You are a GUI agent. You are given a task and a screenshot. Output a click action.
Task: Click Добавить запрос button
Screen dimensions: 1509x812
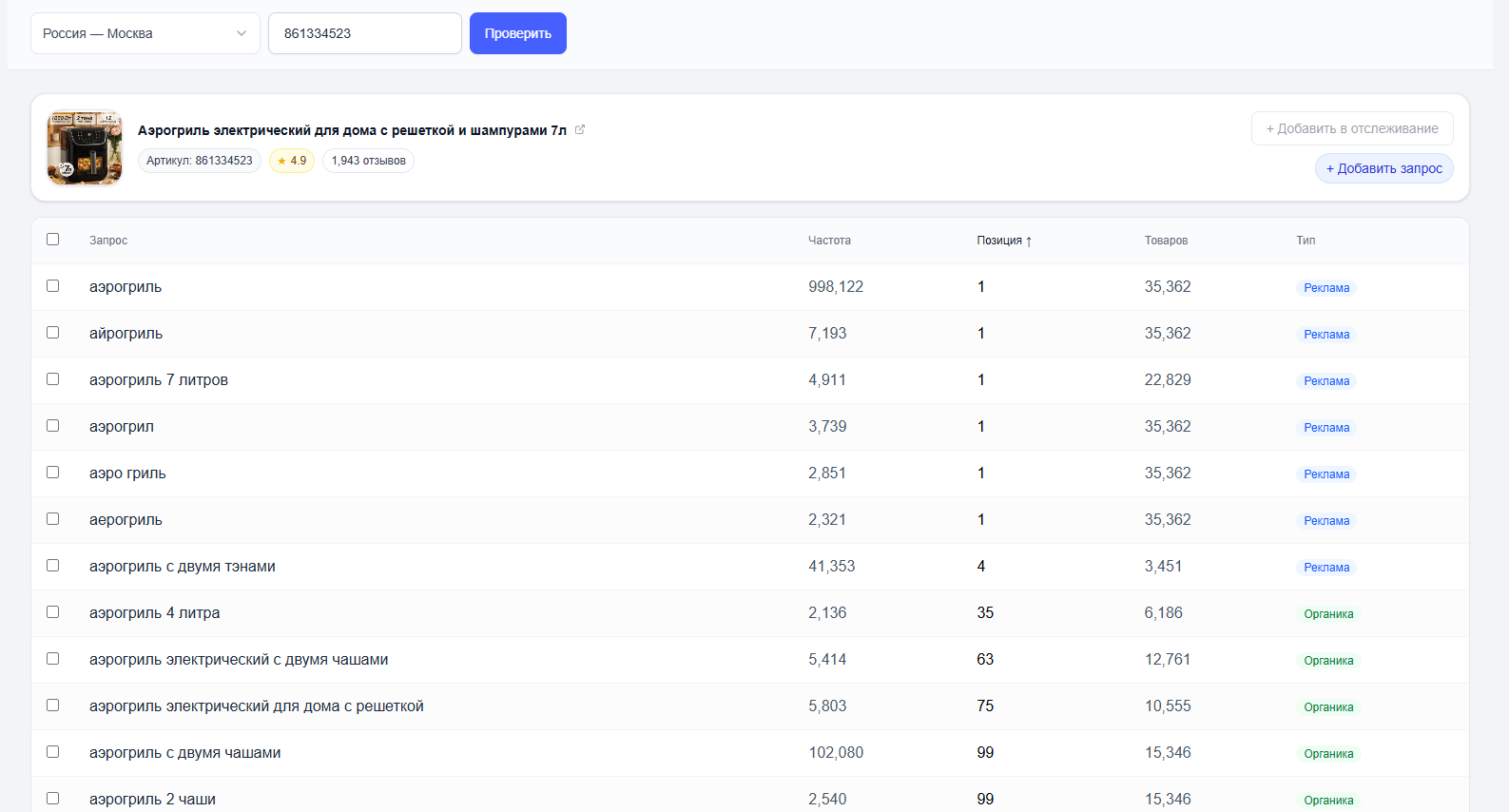(1383, 168)
